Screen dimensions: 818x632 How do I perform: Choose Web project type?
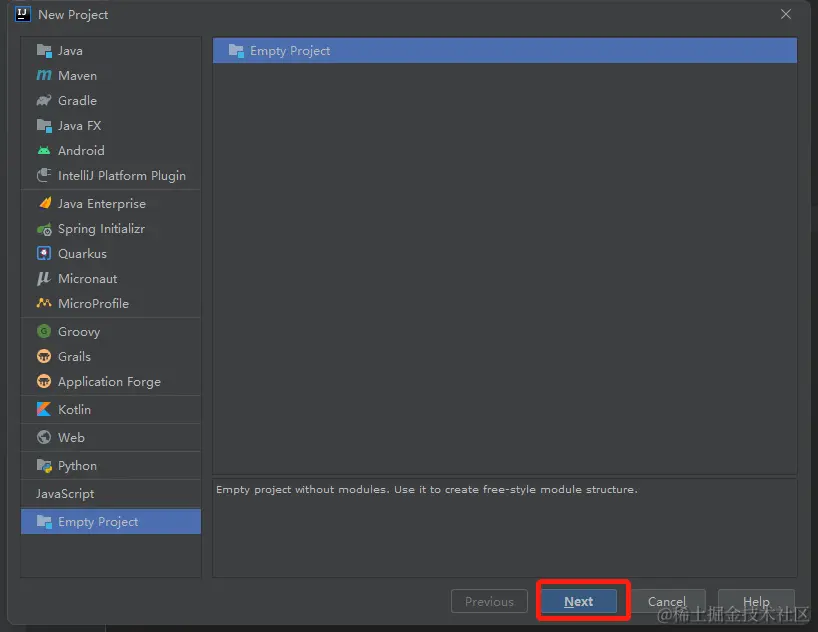pos(111,437)
